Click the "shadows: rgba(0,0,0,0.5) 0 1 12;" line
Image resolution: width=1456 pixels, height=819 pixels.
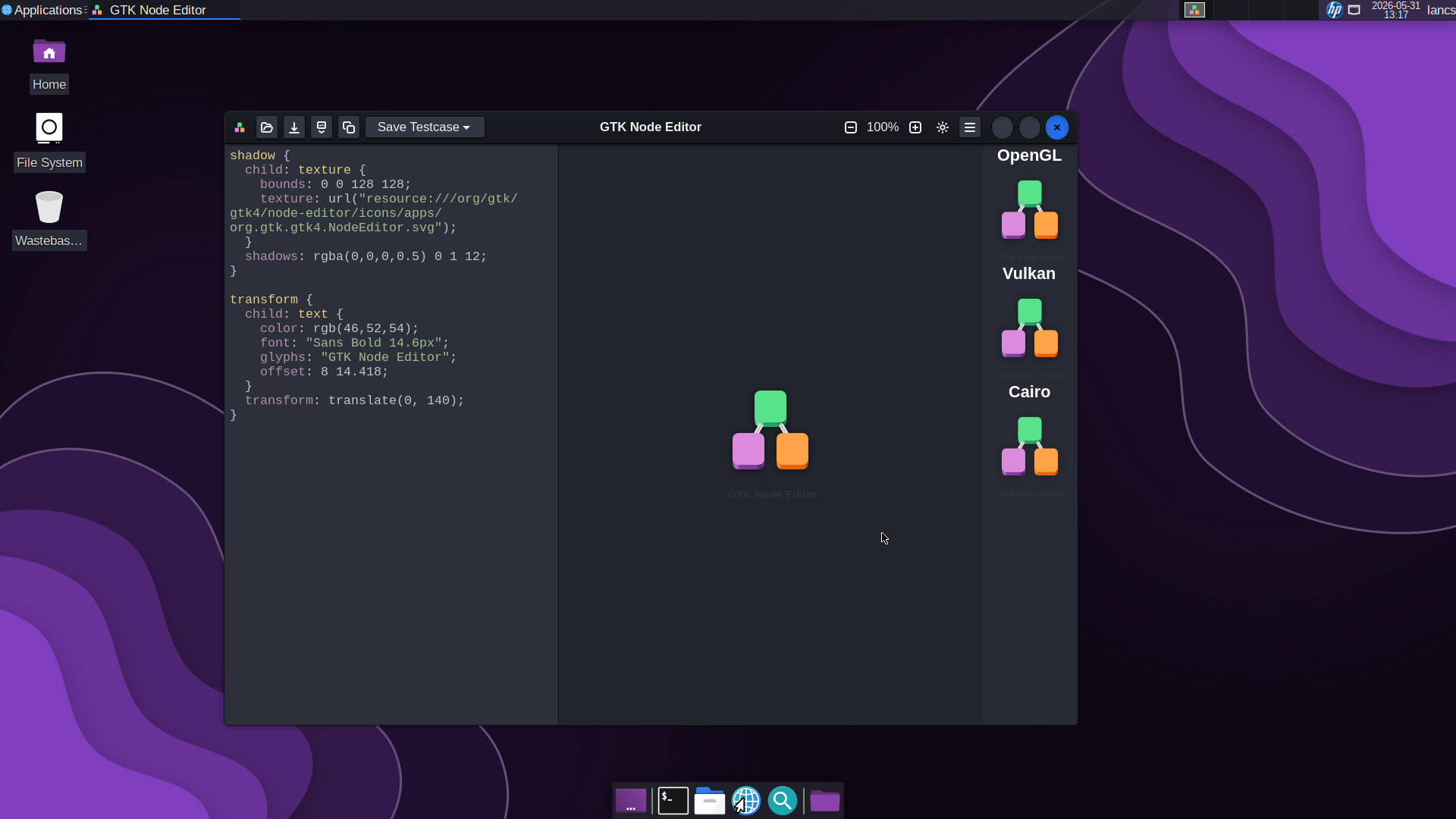coord(366,256)
